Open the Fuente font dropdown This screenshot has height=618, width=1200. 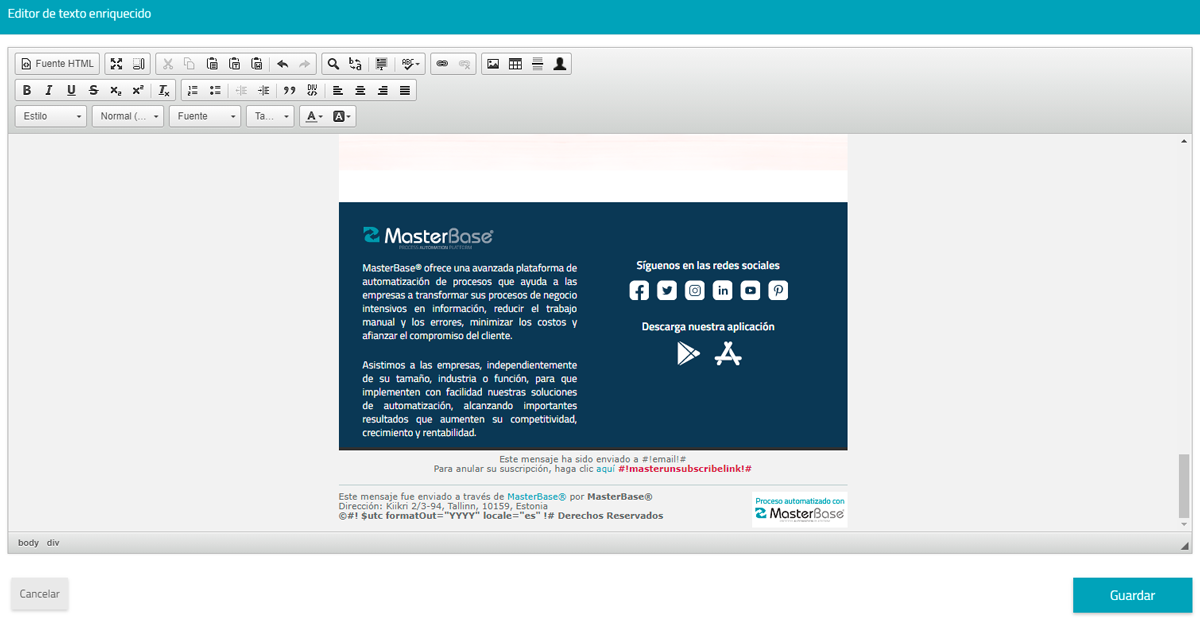[205, 116]
